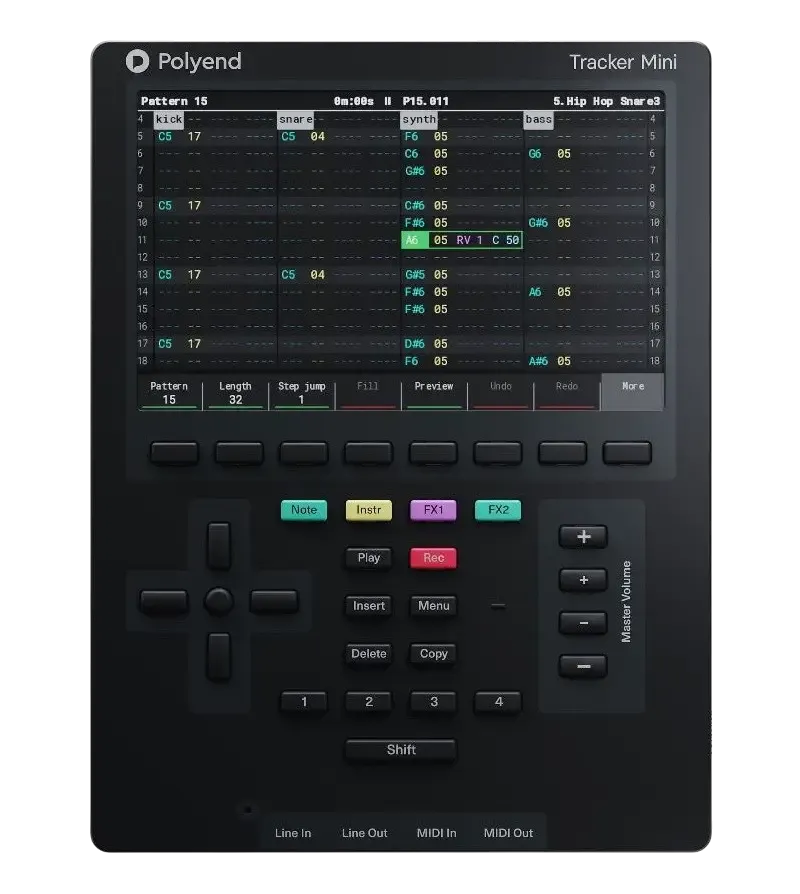Click the D-pad down arrow key
Screen dimensions: 800x894
tap(218, 656)
